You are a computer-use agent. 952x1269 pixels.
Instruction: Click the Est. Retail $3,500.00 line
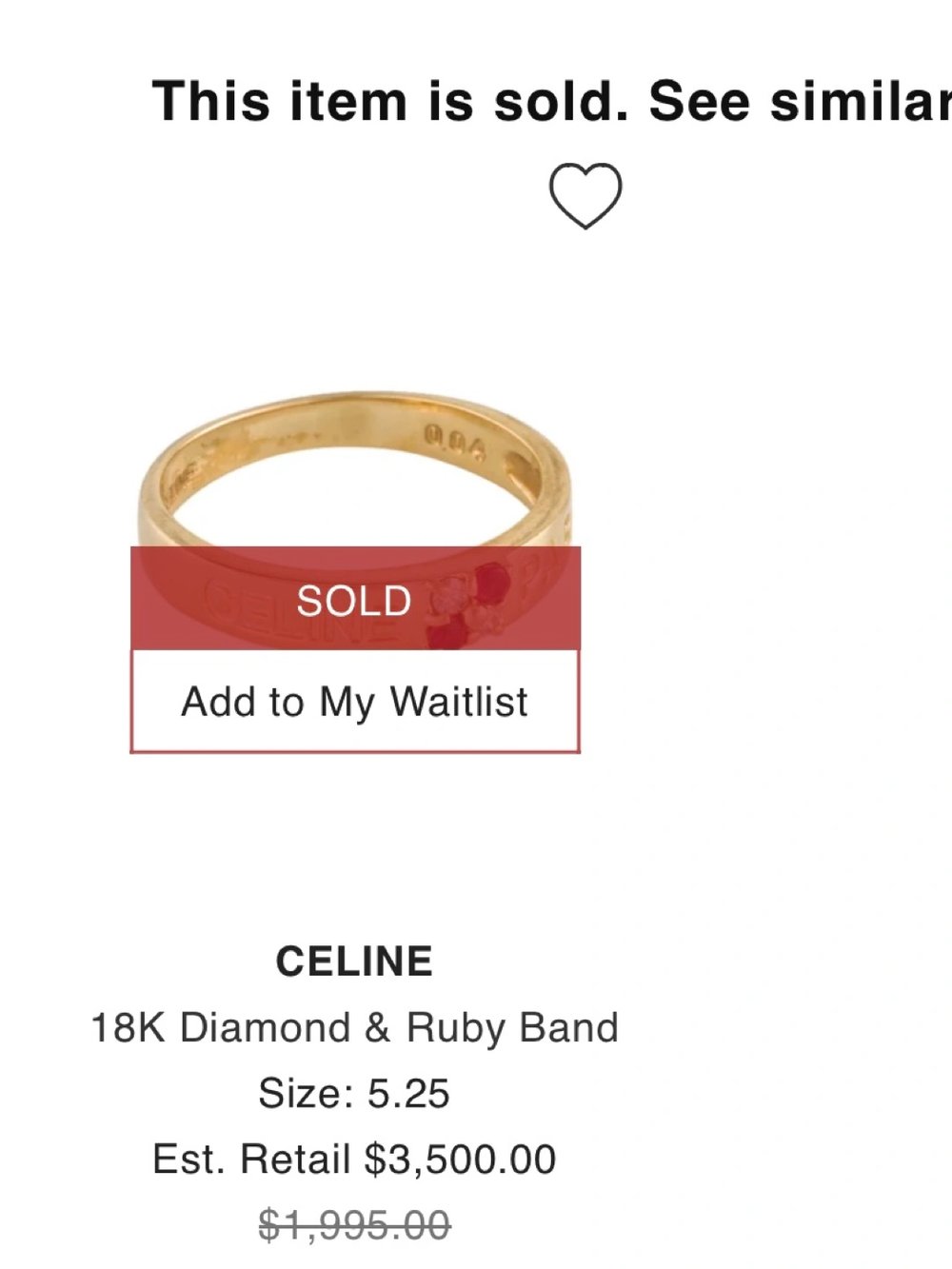(354, 1160)
